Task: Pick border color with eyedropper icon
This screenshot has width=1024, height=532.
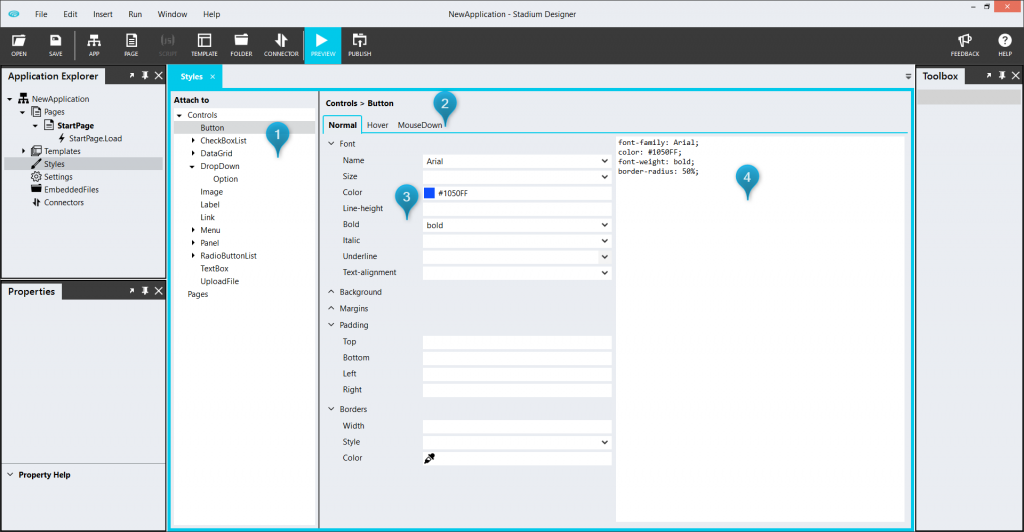Action: pyautogui.click(x=430, y=458)
